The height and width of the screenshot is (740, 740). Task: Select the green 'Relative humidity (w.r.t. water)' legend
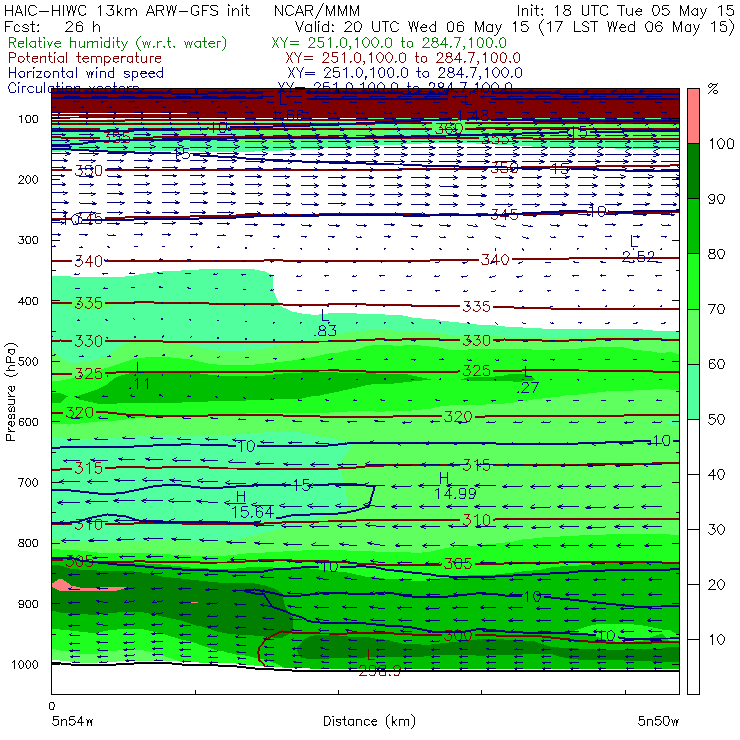pyautogui.click(x=118, y=43)
